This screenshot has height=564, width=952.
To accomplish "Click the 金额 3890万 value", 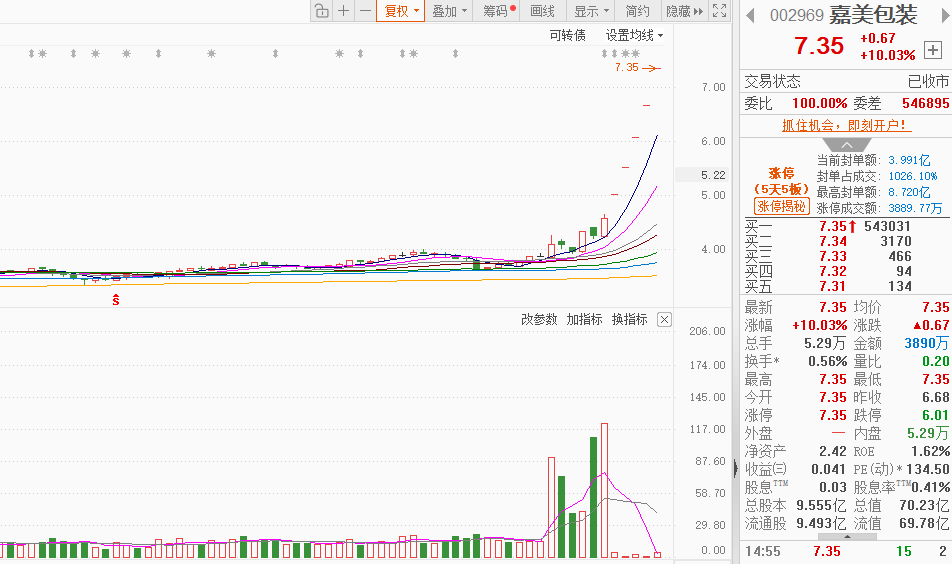I will (926, 343).
